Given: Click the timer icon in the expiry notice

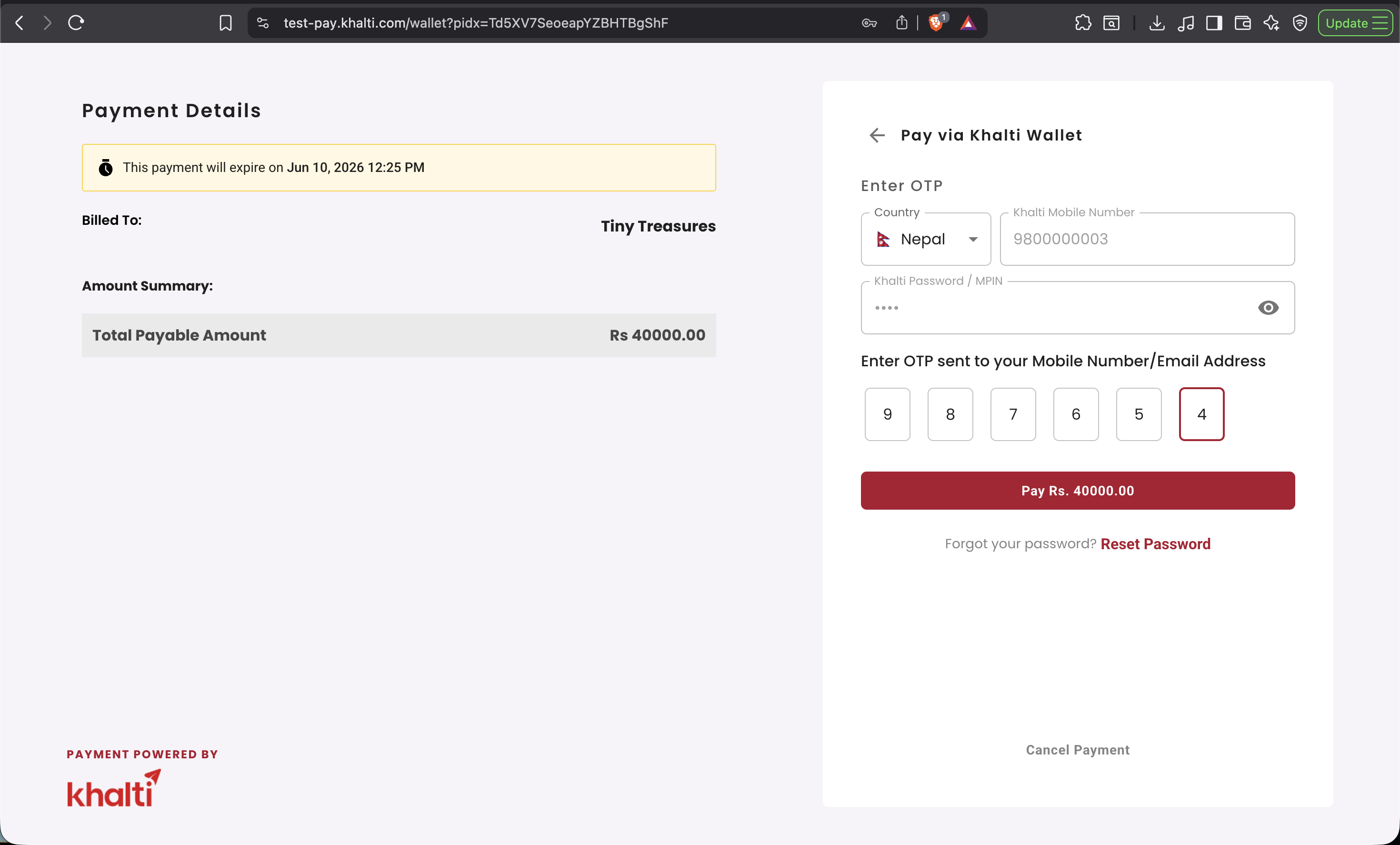Looking at the screenshot, I should coord(106,168).
